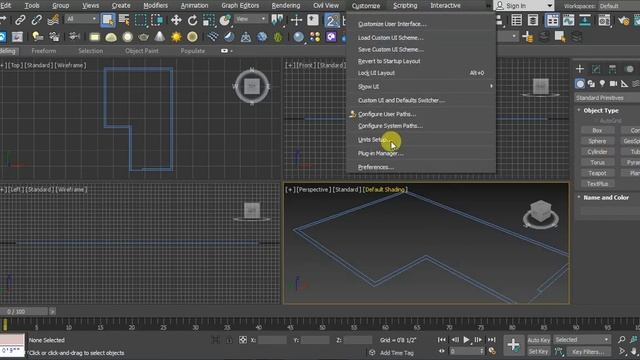Viewport: 640px width, 360px height.
Task: Collapse the Object Type rollout
Action: [601, 111]
